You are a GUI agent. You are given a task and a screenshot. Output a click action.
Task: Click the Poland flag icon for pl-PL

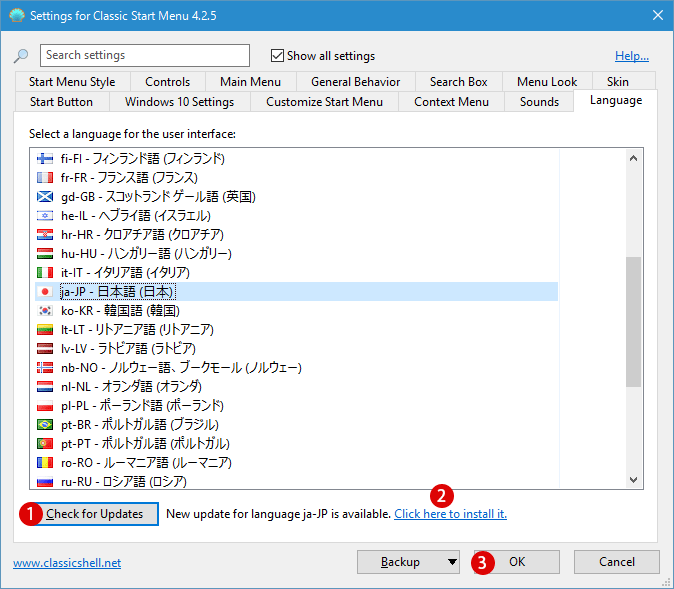(45, 405)
